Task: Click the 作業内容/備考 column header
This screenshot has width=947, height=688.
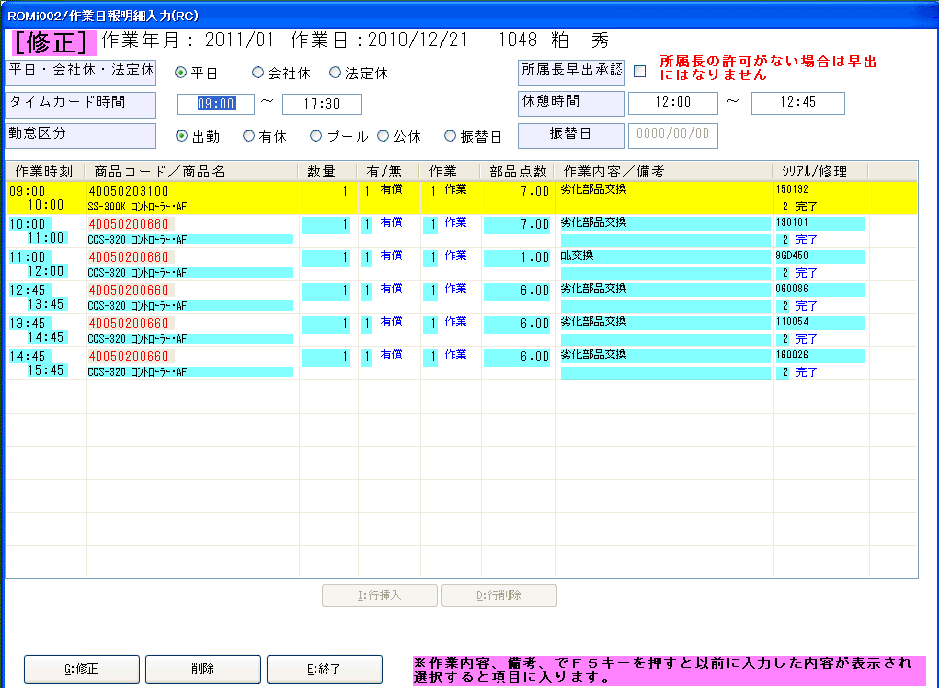Action: 664,172
